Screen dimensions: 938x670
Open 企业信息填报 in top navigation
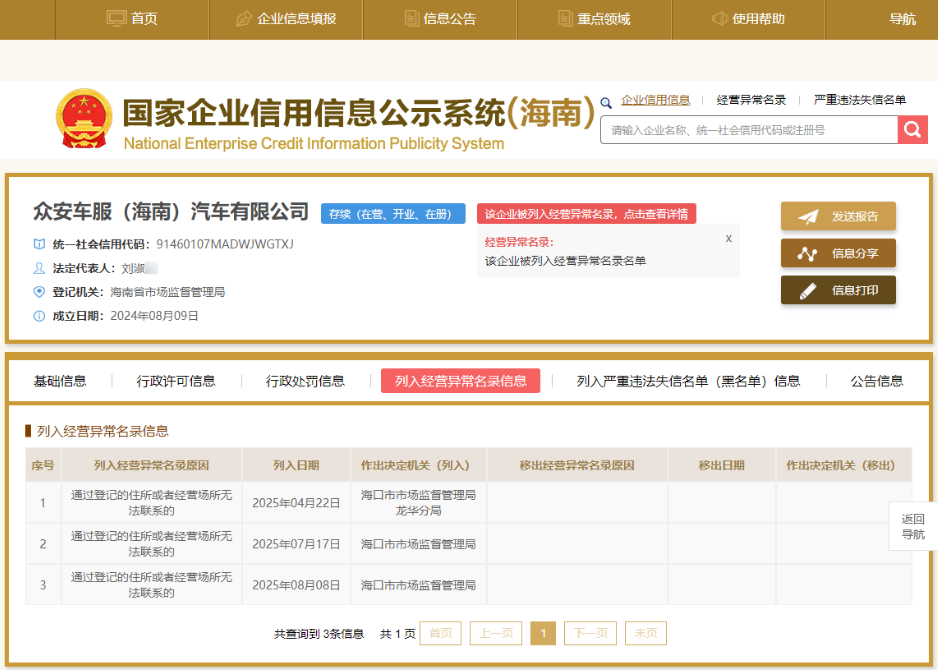285,19
